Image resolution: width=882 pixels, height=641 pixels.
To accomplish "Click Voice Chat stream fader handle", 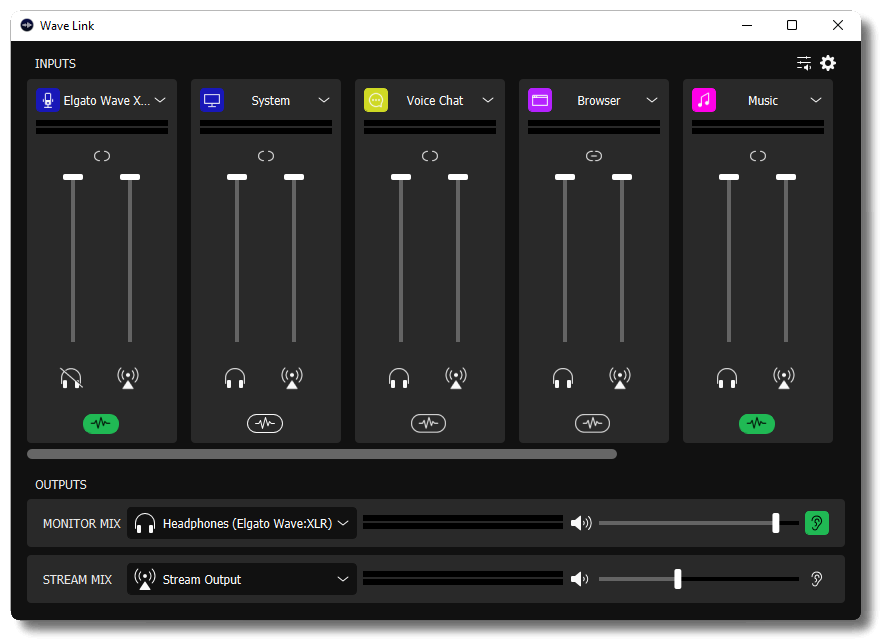I will (458, 177).
